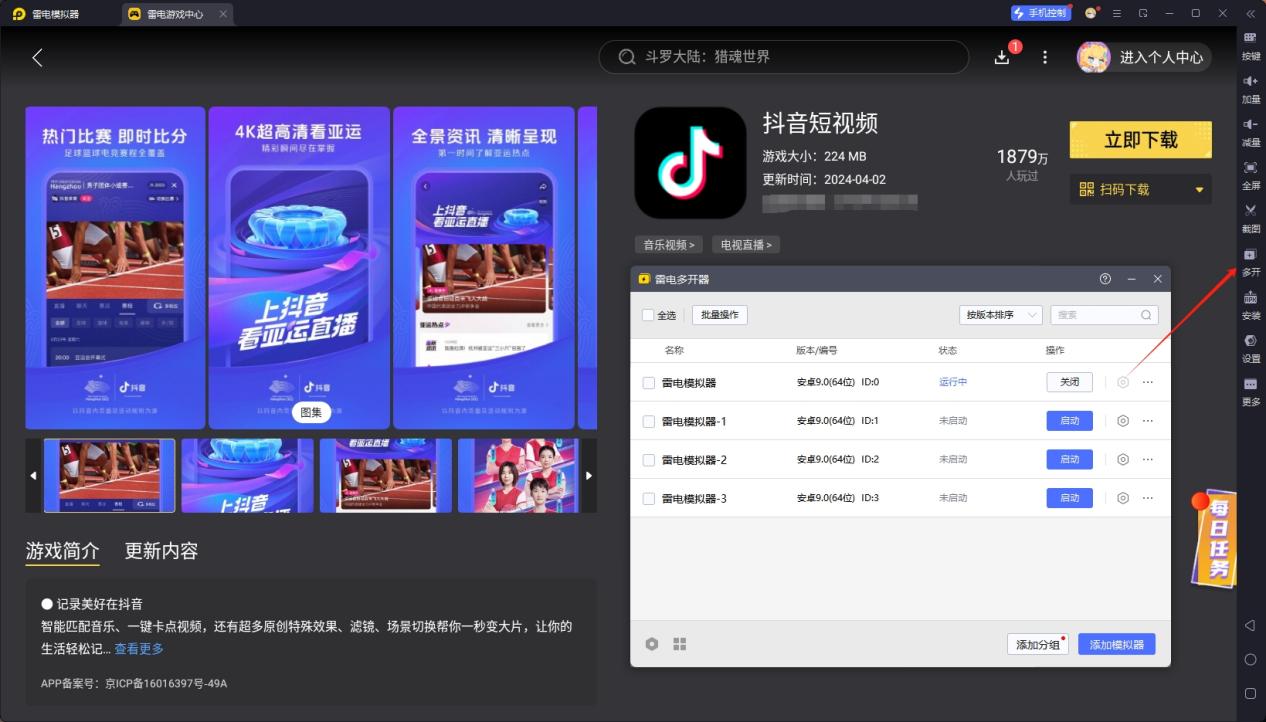Viewport: 1266px width, 722px height.
Task: Click the 安装 APK install icon
Action: tap(1250, 297)
